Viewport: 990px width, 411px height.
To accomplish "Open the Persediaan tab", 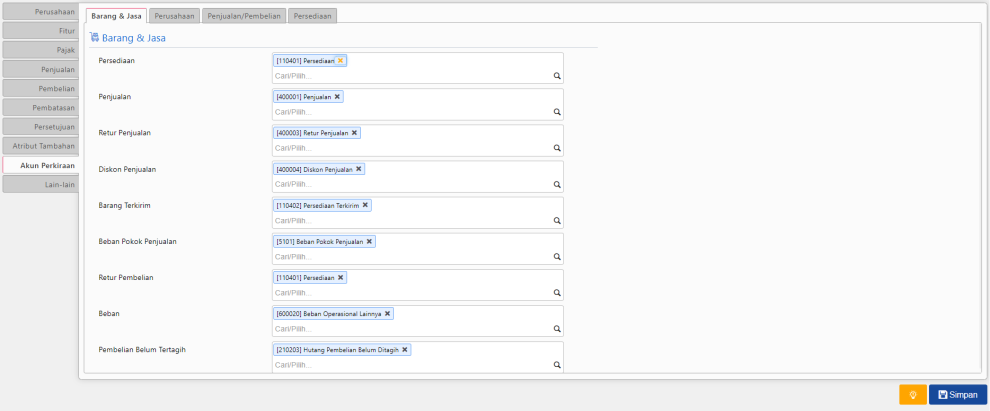I will tap(313, 16).
